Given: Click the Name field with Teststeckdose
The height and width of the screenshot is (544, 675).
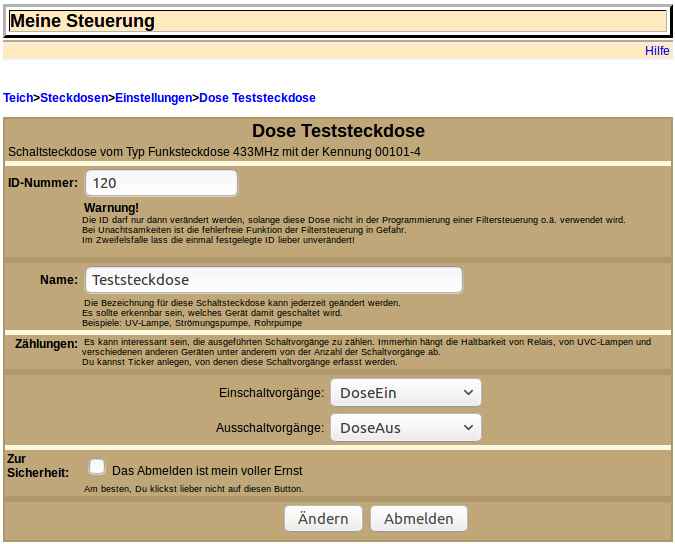Looking at the screenshot, I should [x=273, y=280].
